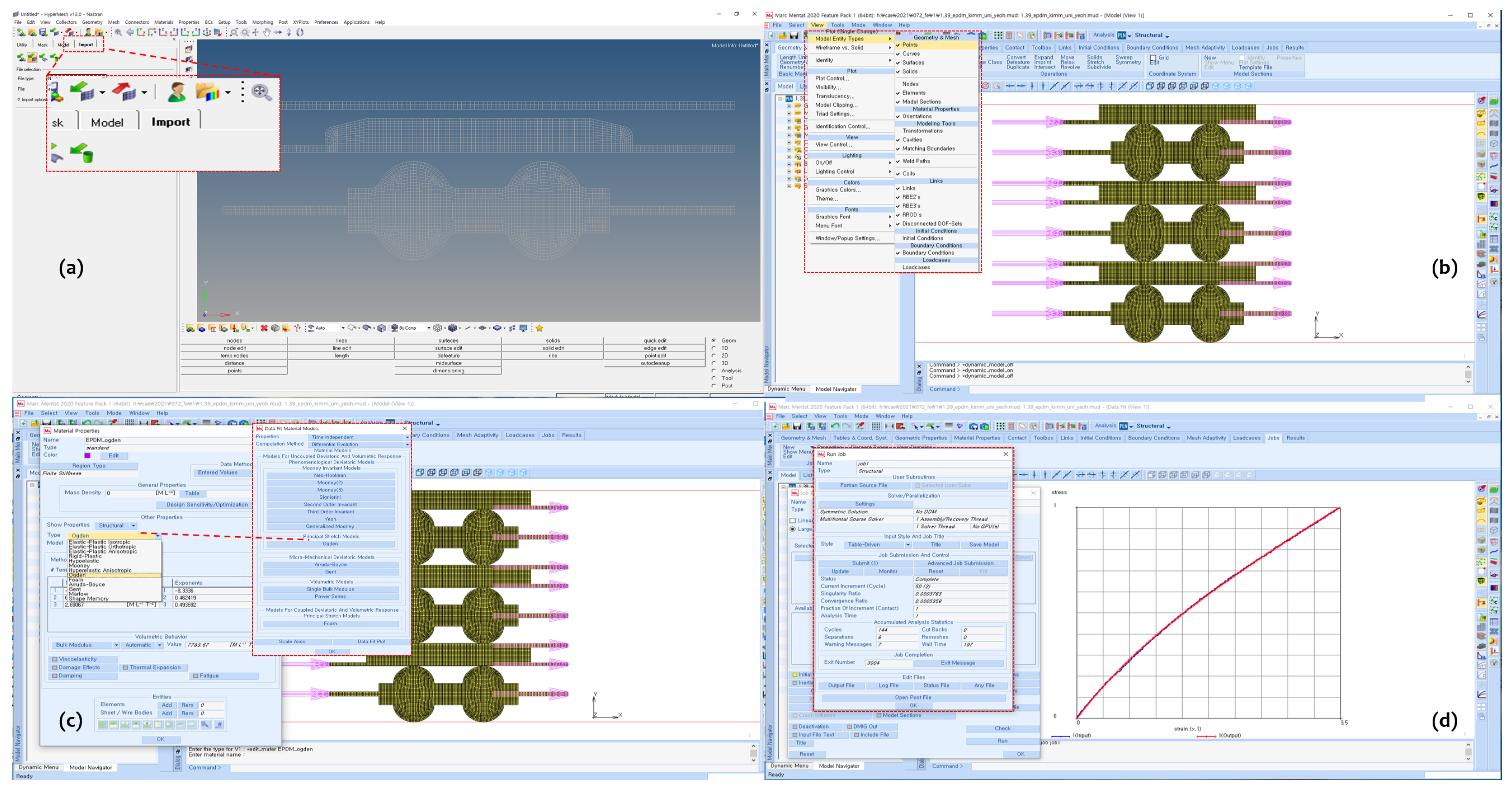Click the enlarged import solver deck arrow icon

coord(81,91)
